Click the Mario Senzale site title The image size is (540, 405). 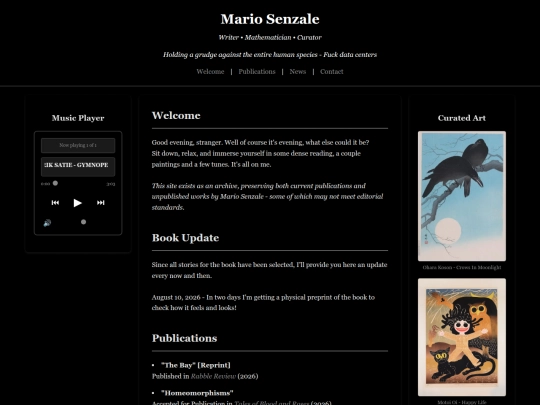tap(270, 19)
